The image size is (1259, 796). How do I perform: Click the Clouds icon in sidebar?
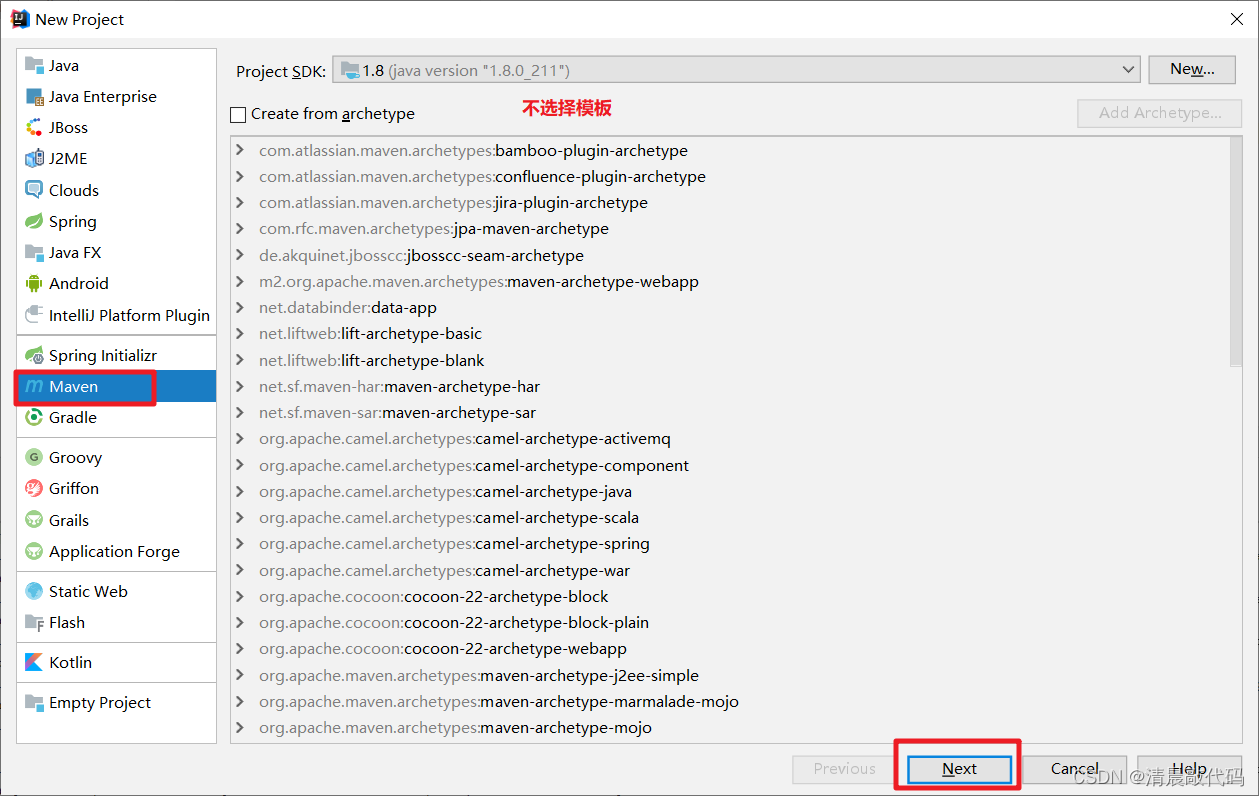[x=34, y=190]
